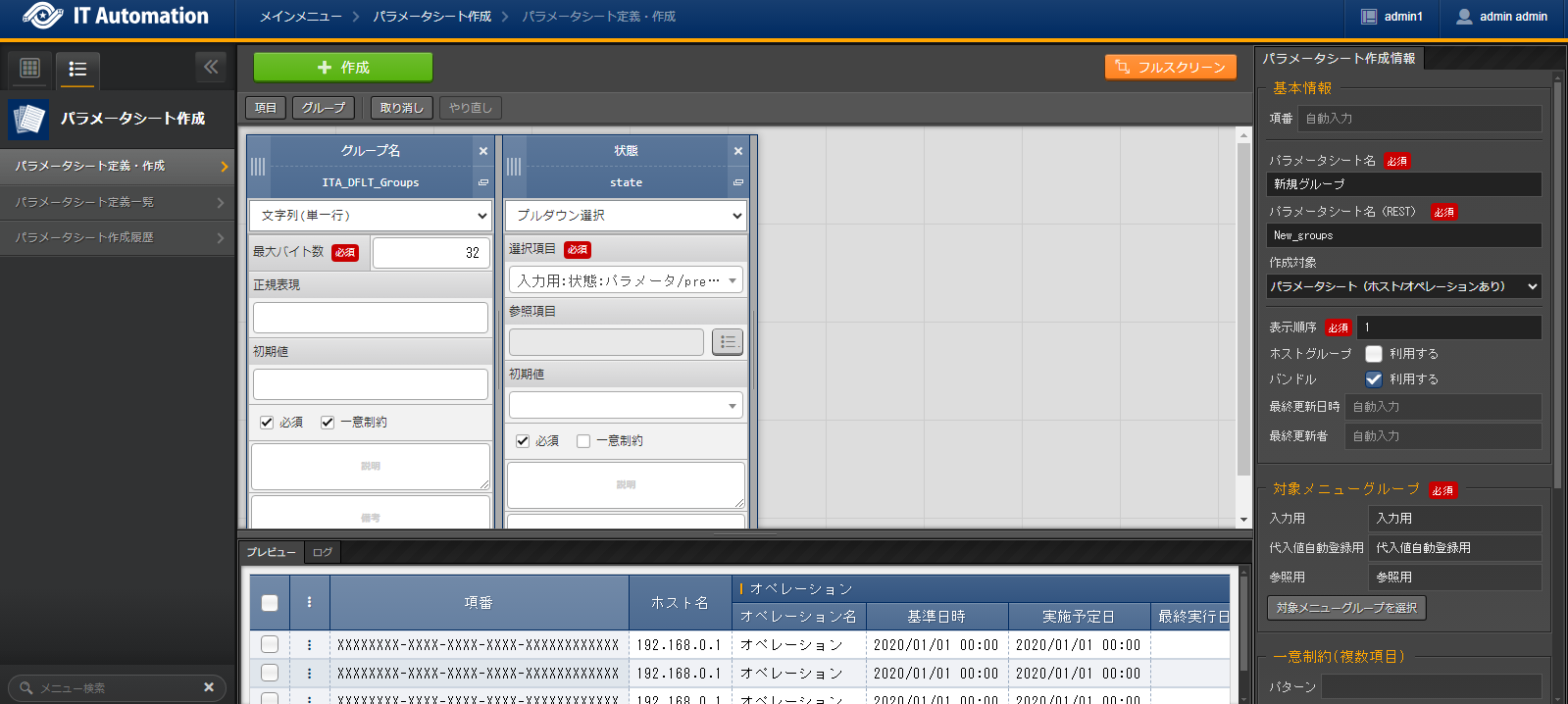1568x704 pixels.
Task: Click the copy icon beside ITA_DFLT_Groups
Action: (x=483, y=182)
